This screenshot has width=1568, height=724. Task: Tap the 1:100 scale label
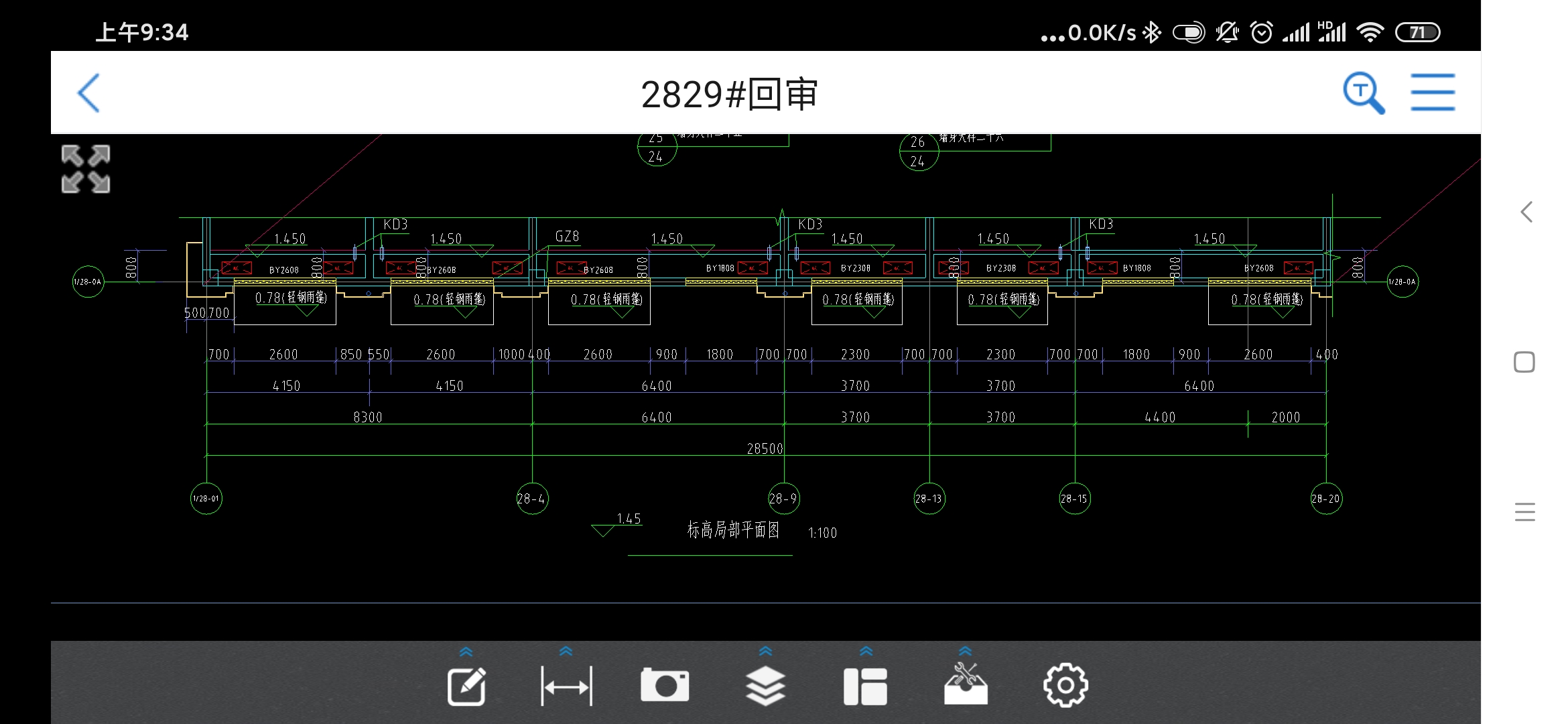tap(822, 533)
